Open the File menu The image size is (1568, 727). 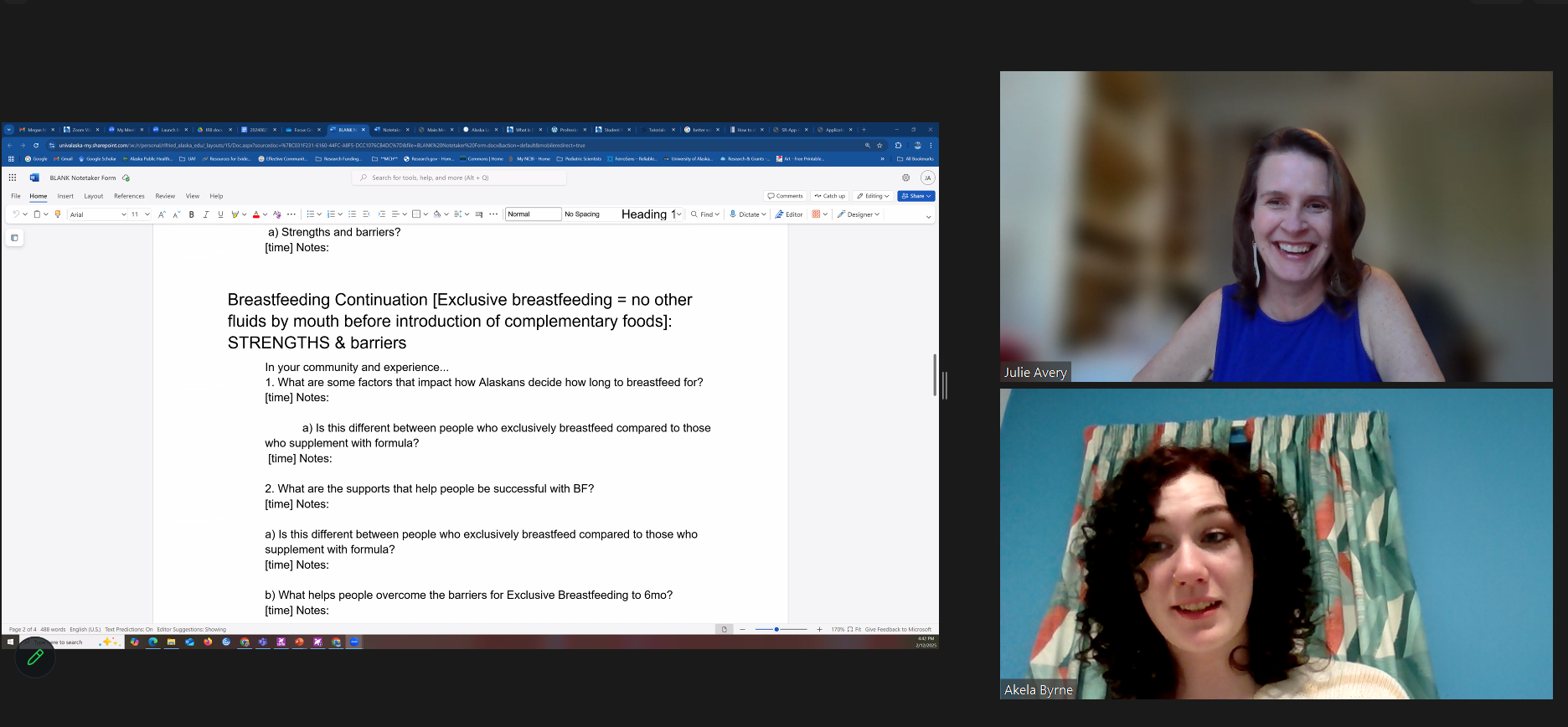pos(16,196)
